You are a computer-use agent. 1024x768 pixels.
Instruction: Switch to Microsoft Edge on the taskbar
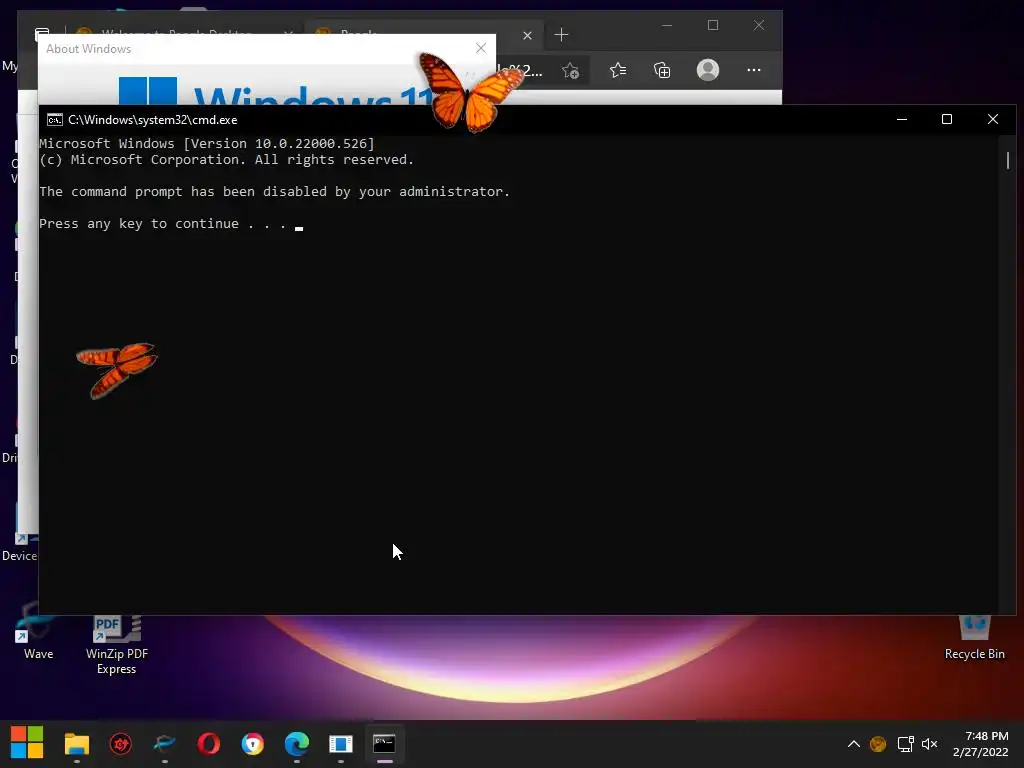(296, 744)
